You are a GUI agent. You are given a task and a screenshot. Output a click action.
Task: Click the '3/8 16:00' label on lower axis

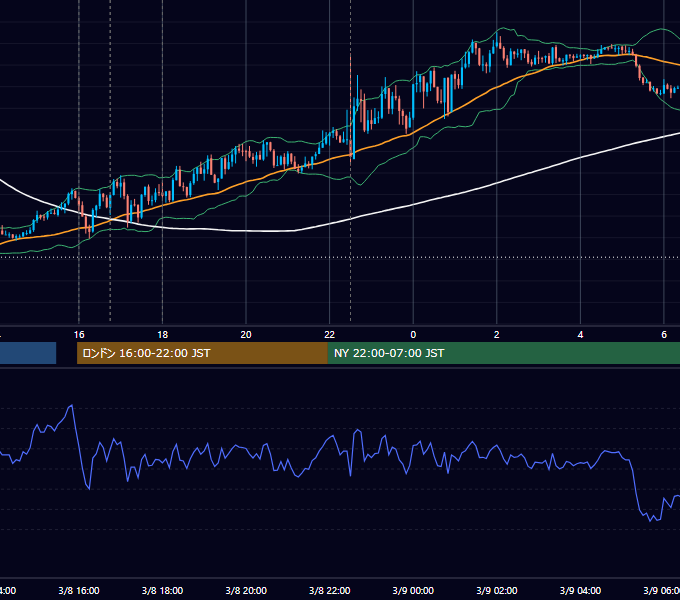pos(79,590)
